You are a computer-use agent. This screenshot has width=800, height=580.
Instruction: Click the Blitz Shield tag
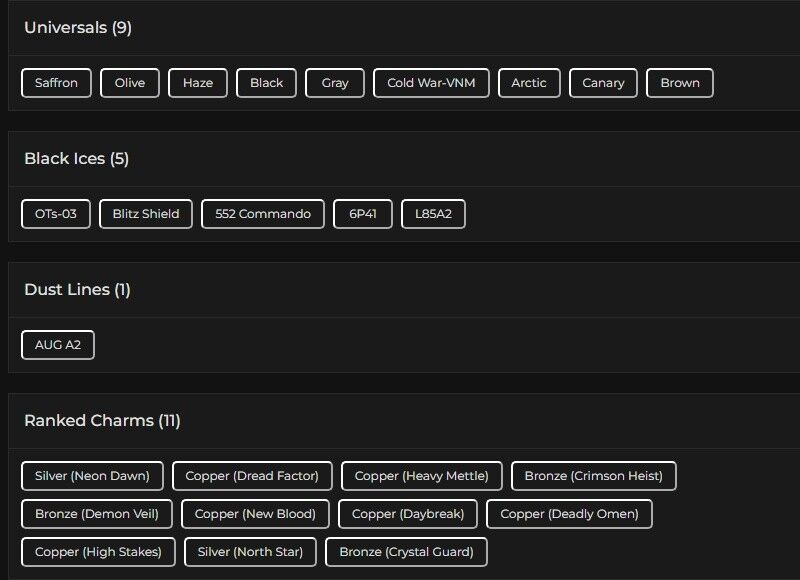146,214
